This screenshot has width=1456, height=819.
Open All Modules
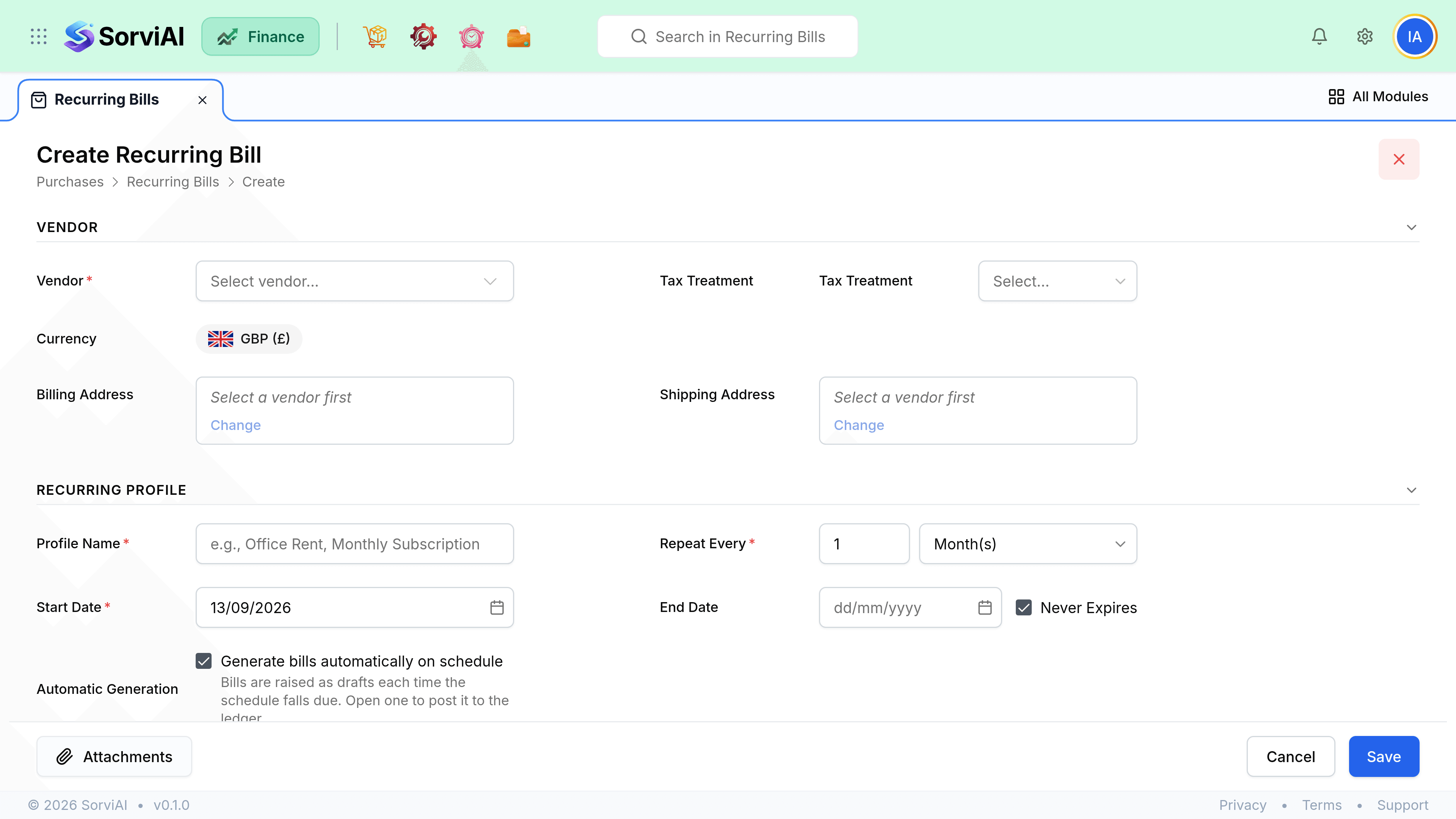(1378, 97)
